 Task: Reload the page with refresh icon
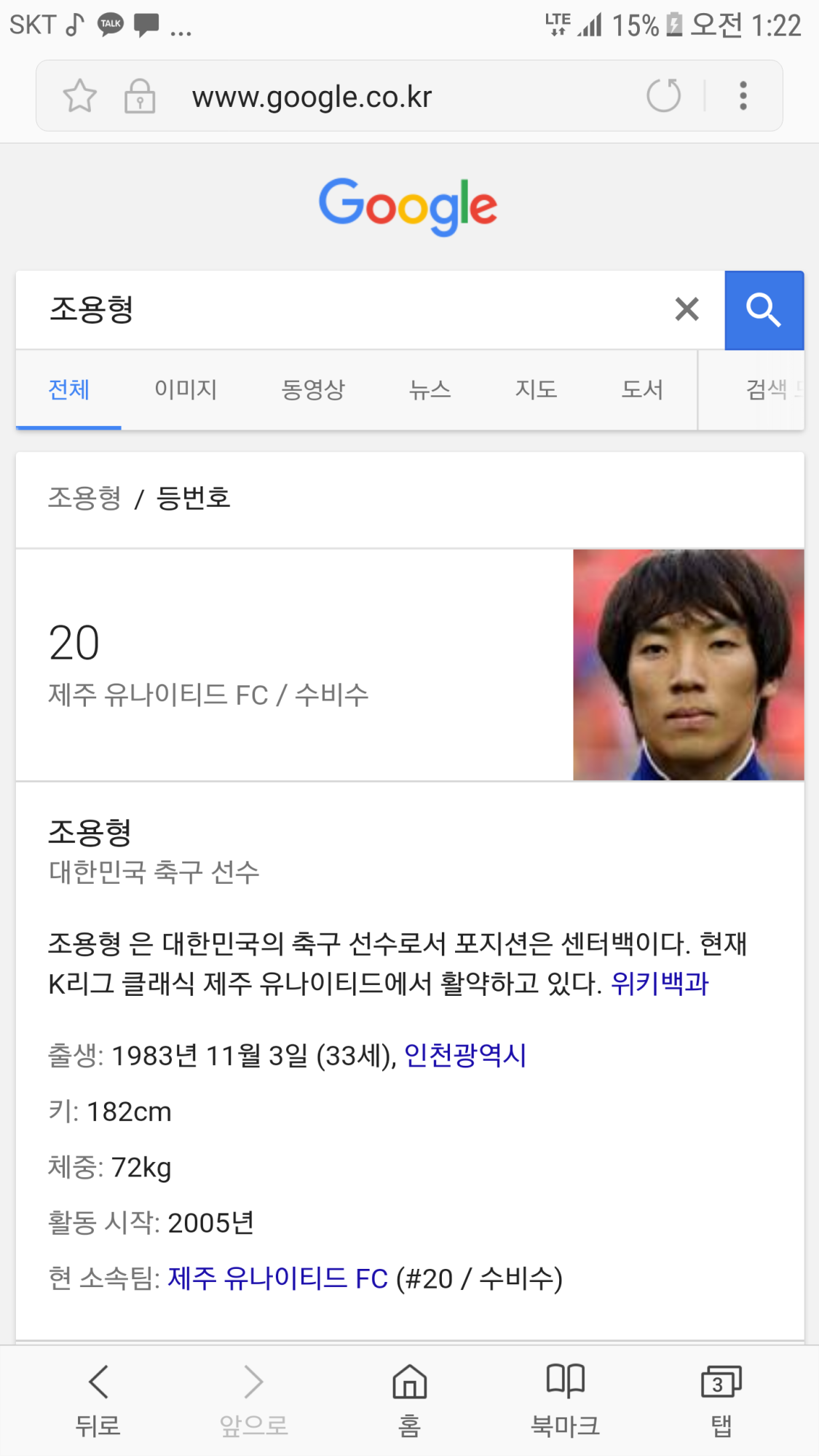[x=663, y=95]
